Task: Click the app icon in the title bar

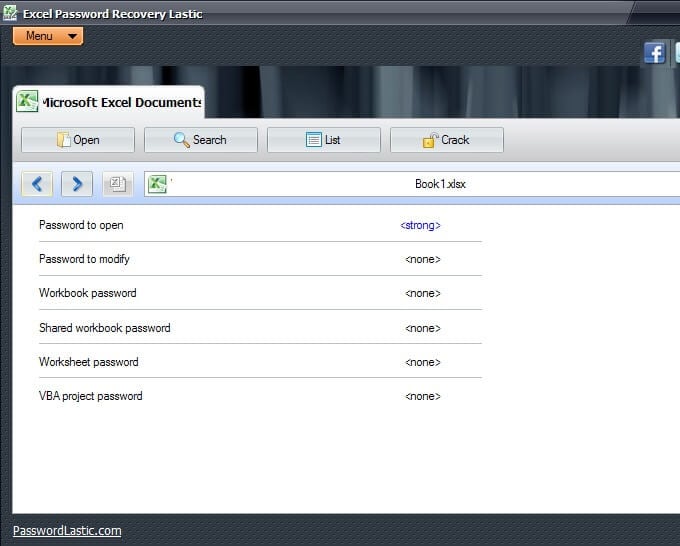Action: (10, 13)
